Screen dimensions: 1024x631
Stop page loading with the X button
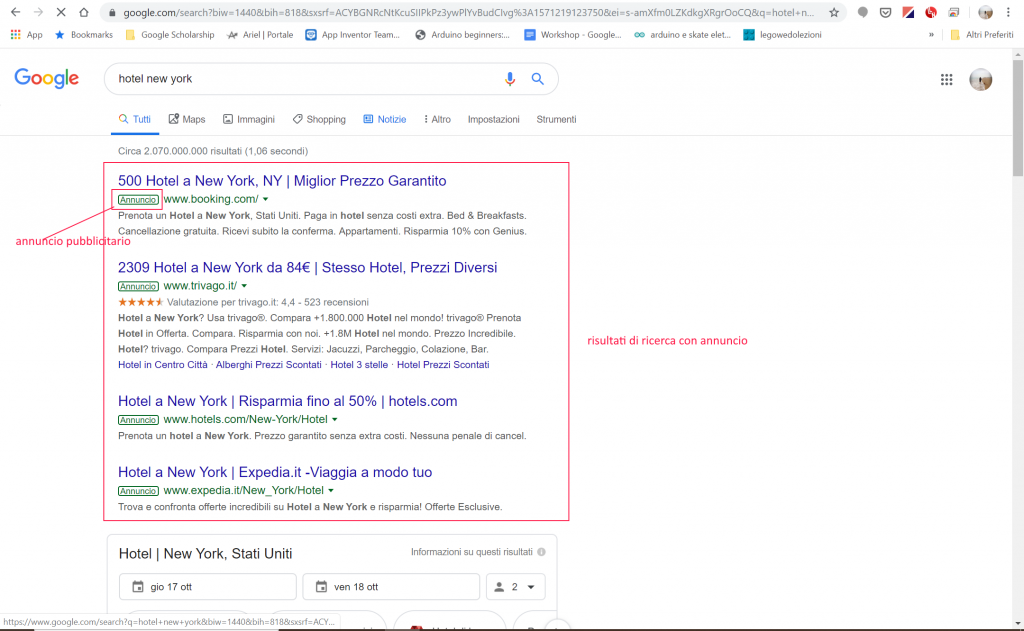pyautogui.click(x=61, y=12)
